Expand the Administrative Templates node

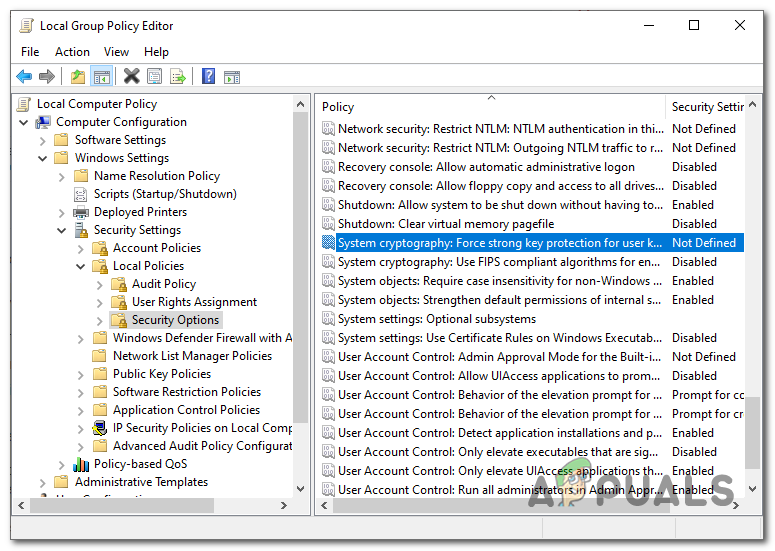tap(43, 482)
